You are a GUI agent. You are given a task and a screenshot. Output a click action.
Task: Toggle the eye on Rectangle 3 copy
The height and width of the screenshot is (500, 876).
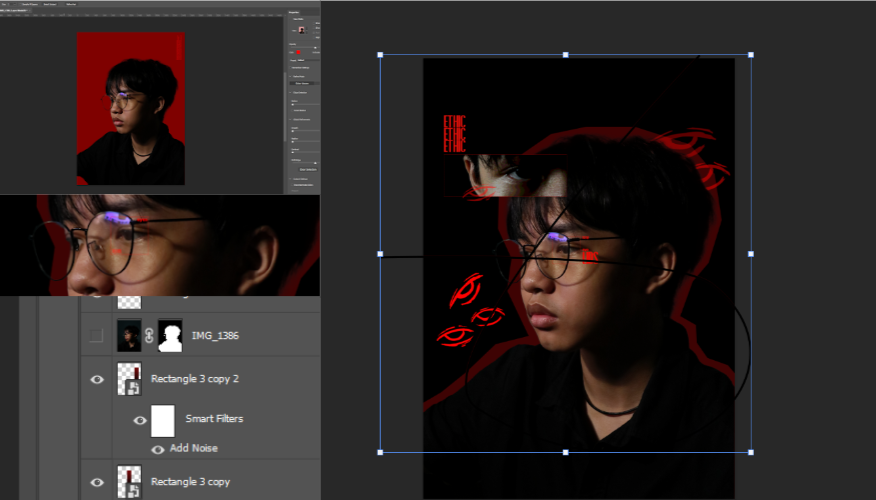tap(97, 482)
